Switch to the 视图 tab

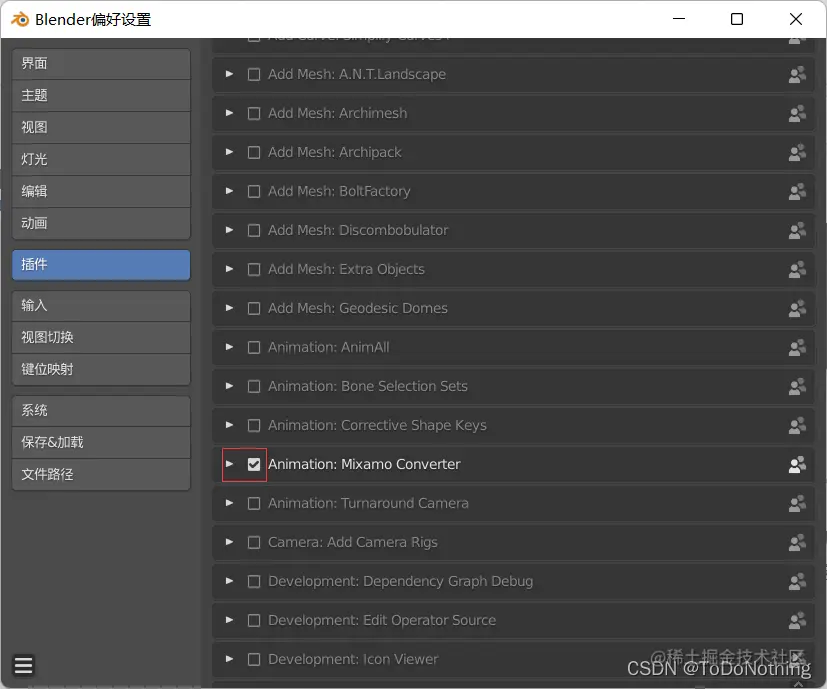(x=101, y=128)
